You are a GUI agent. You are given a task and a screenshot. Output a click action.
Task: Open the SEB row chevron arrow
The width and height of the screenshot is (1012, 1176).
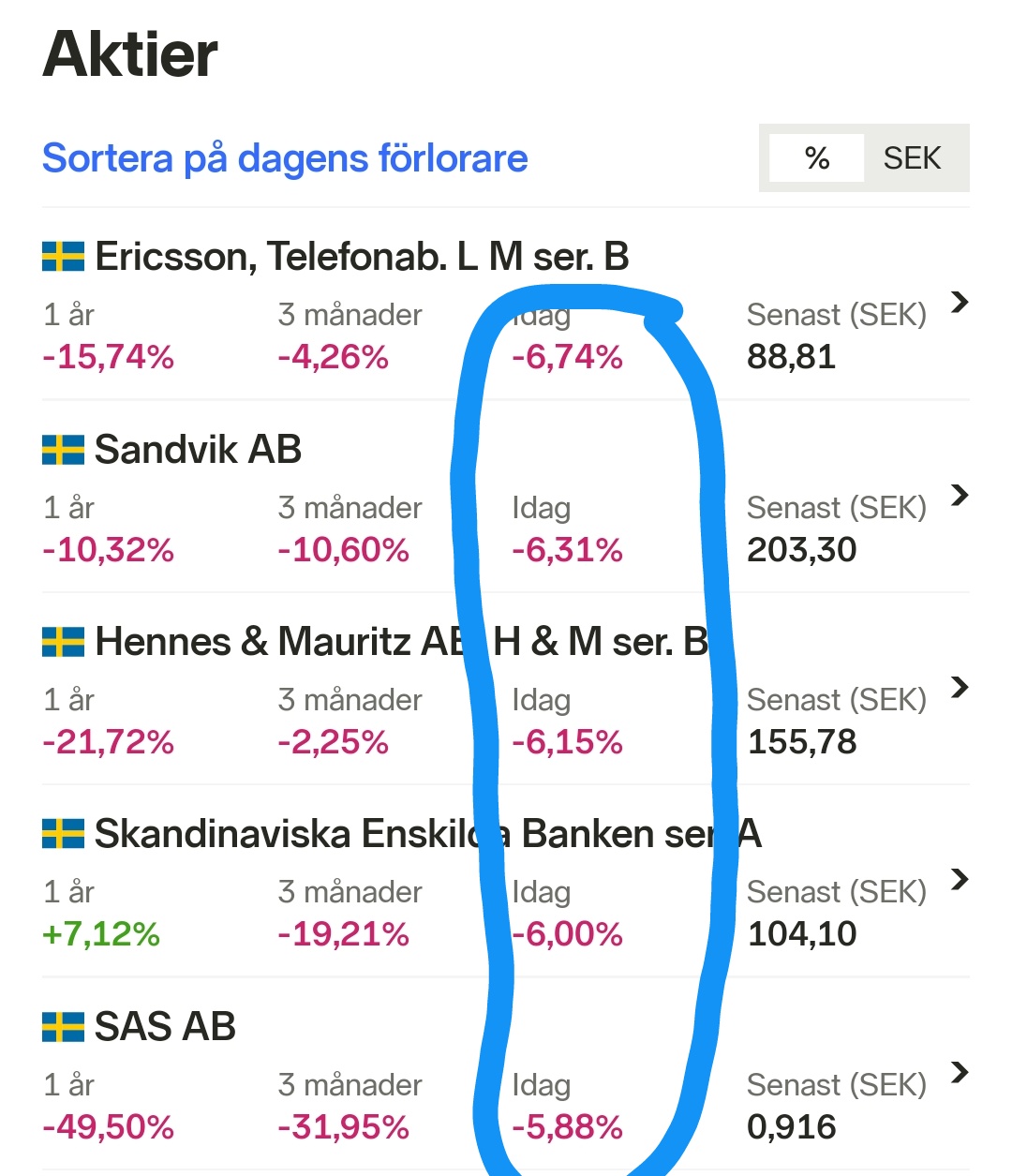click(x=959, y=879)
